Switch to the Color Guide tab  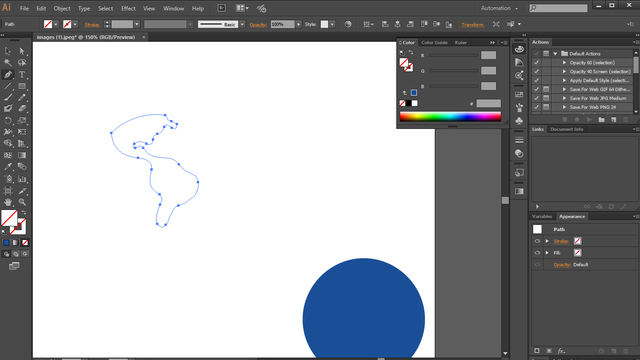pos(434,42)
